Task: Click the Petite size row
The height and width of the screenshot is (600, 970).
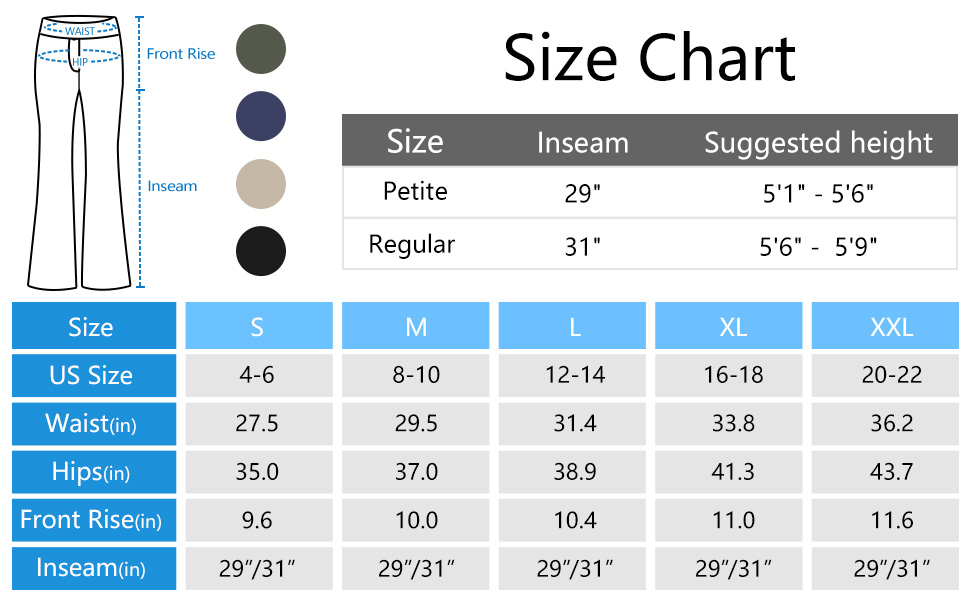Action: [416, 192]
